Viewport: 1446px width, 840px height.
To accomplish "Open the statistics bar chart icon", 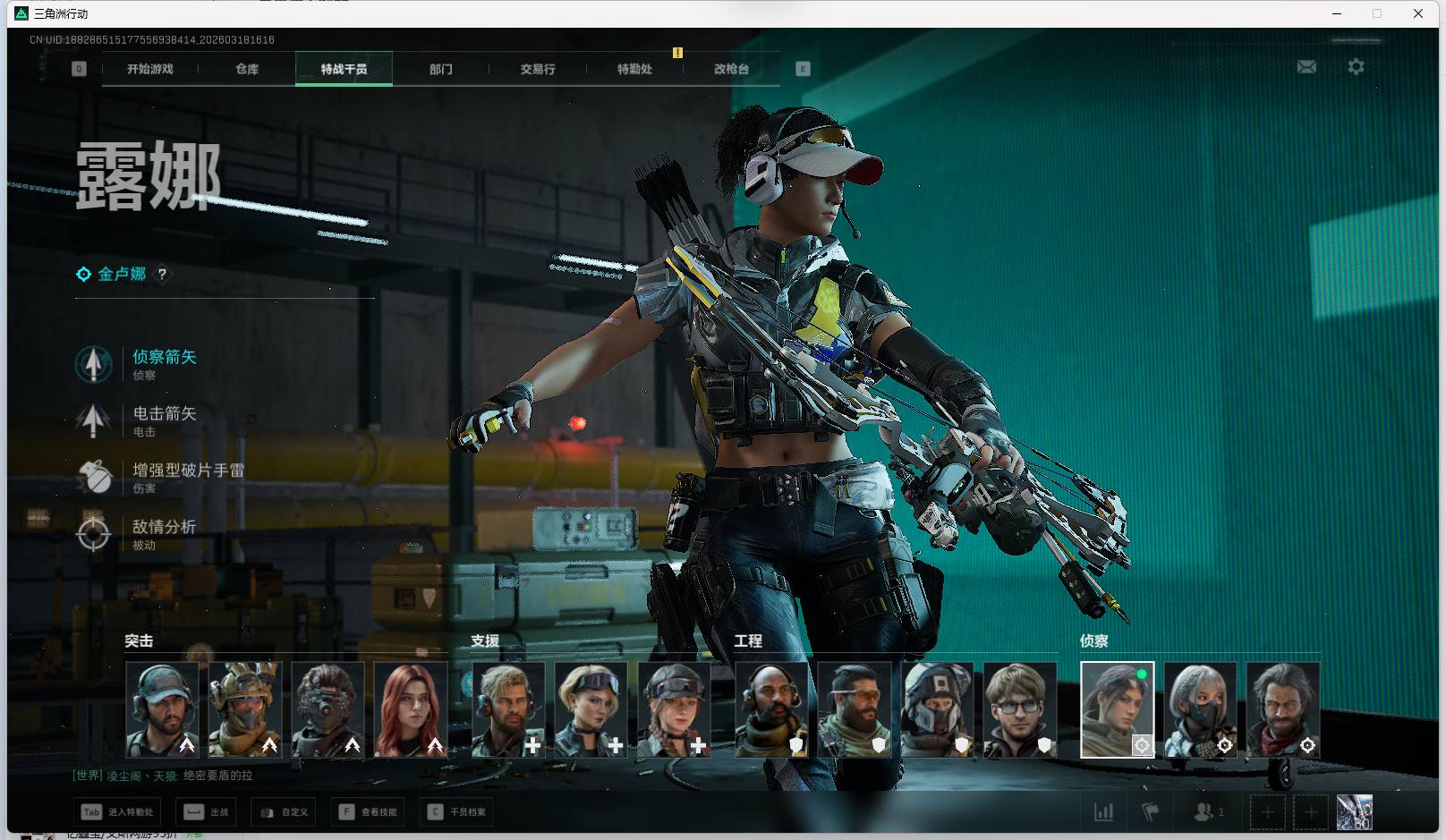I will click(1104, 812).
